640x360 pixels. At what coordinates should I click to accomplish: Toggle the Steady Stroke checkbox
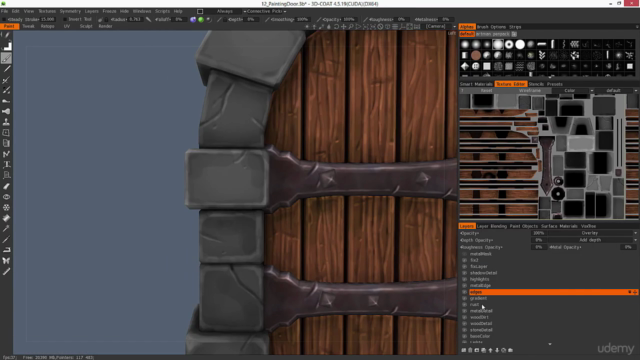(4, 19)
